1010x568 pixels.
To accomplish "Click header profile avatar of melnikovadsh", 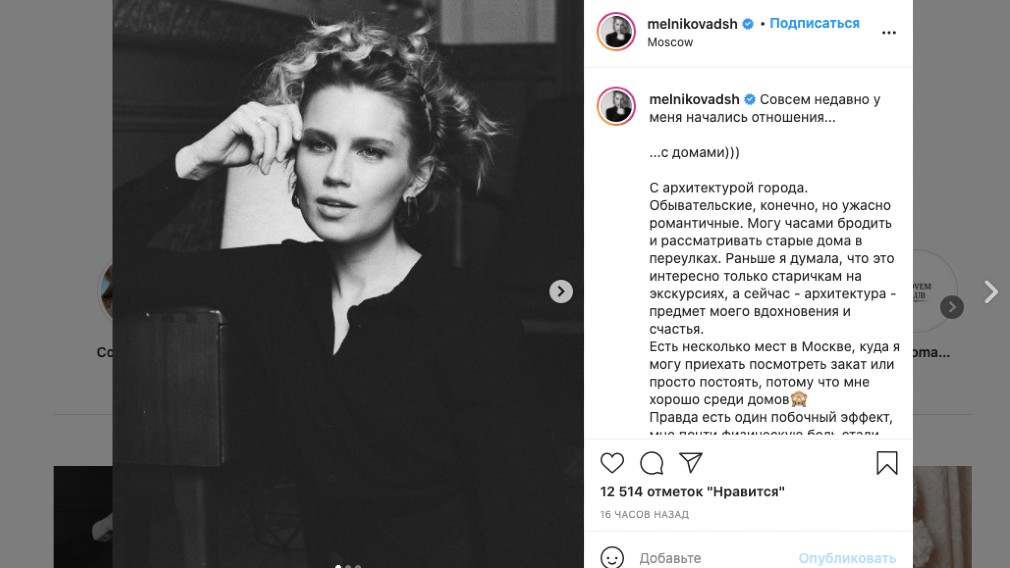I will point(616,31).
